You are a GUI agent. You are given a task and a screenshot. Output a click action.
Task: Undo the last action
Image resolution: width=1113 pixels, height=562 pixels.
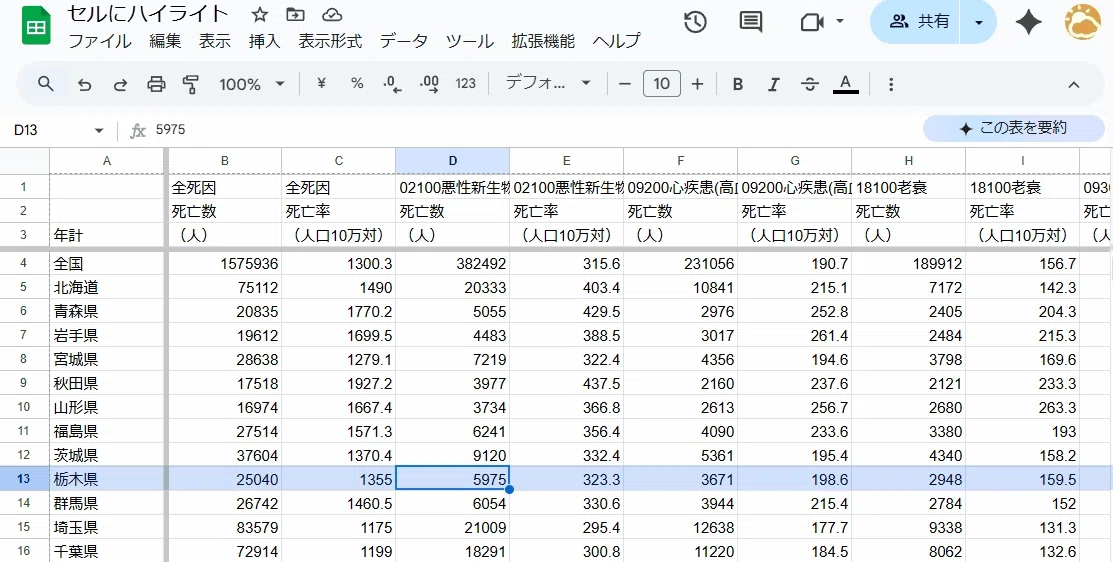84,84
